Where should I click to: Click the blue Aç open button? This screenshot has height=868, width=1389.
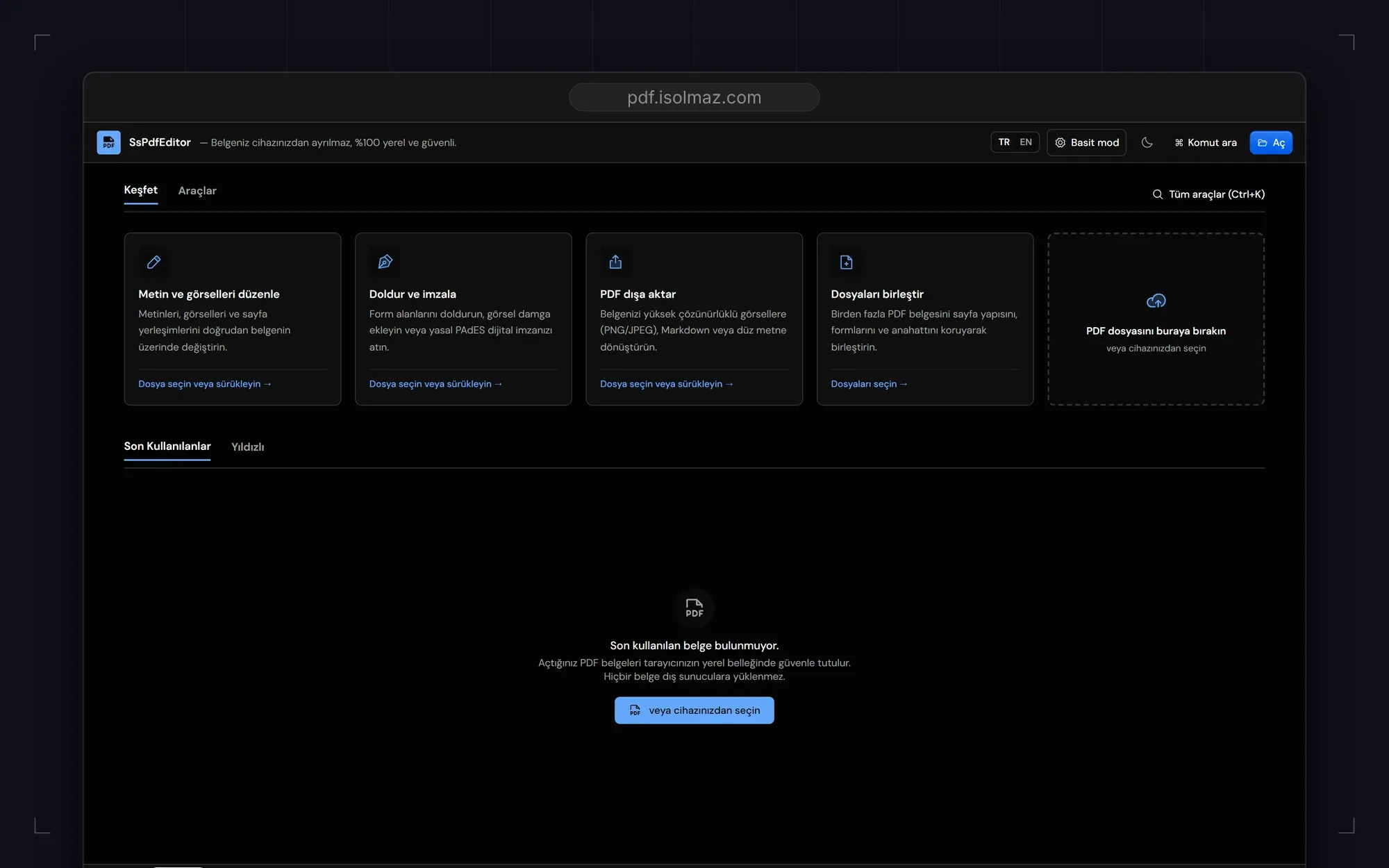1271,142
